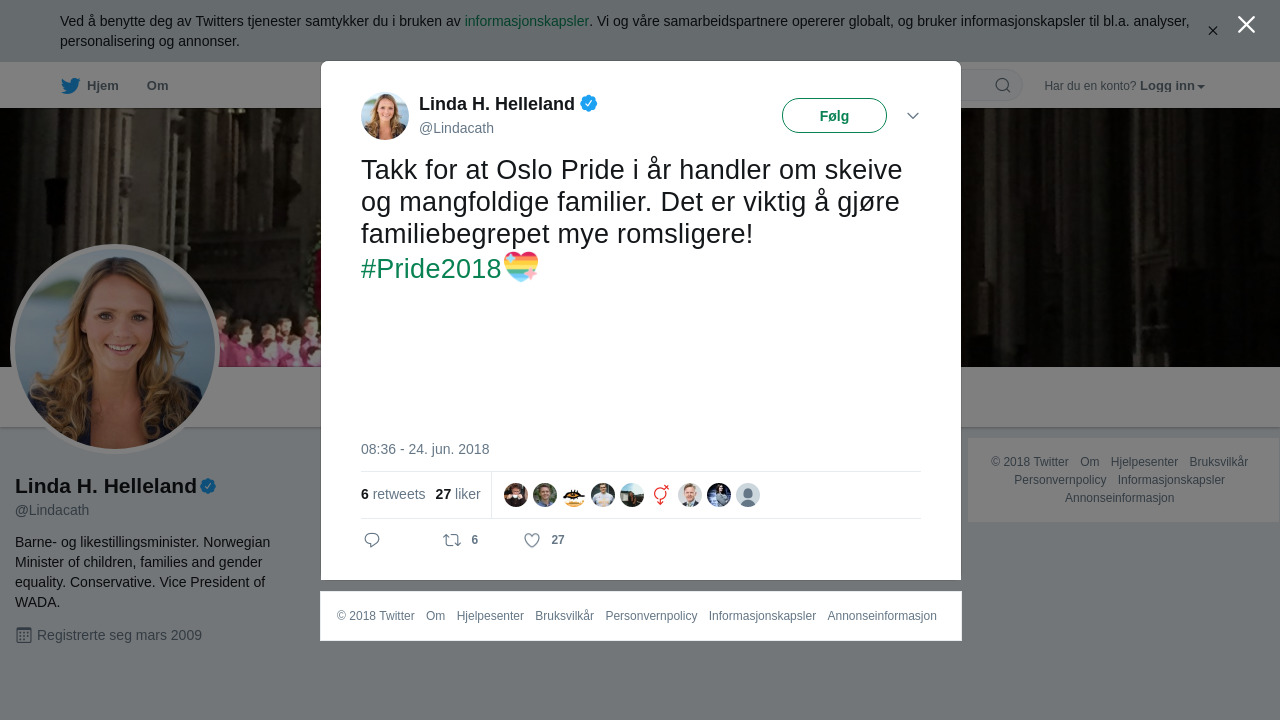Open the Om menu item
The height and width of the screenshot is (720, 1280).
158,86
